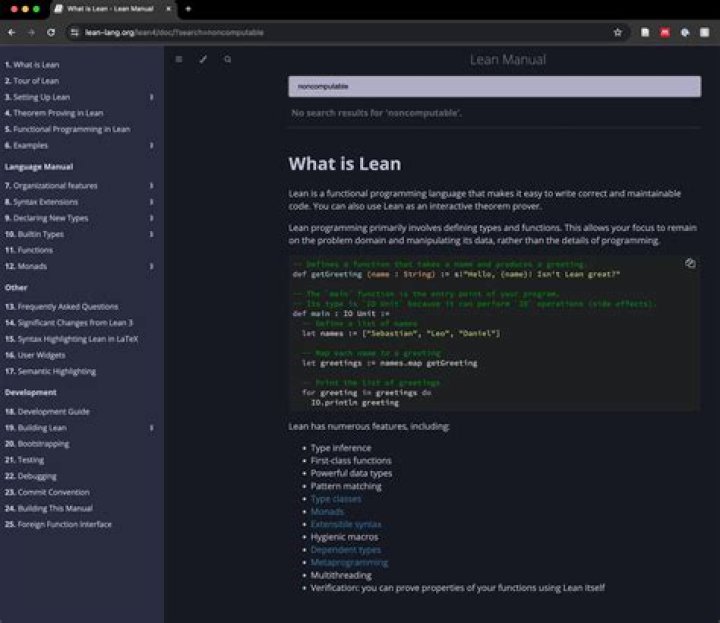
Task: Expand the Organizational features section
Action: click(152, 186)
